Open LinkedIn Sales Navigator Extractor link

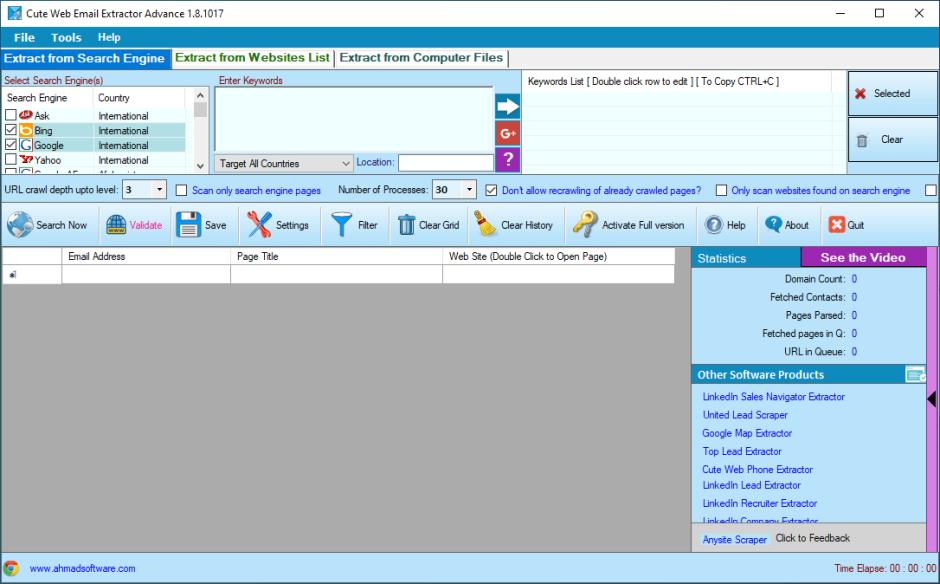tap(773, 396)
